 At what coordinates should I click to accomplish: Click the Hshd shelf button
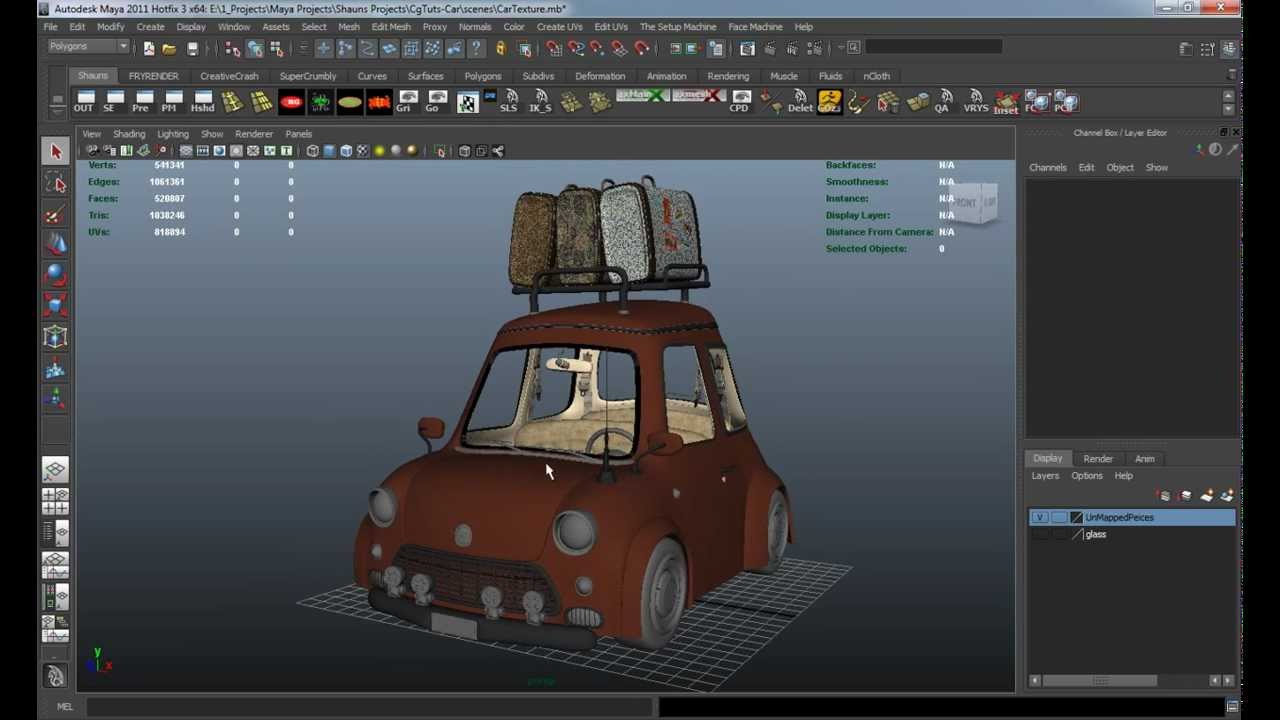[x=202, y=102]
